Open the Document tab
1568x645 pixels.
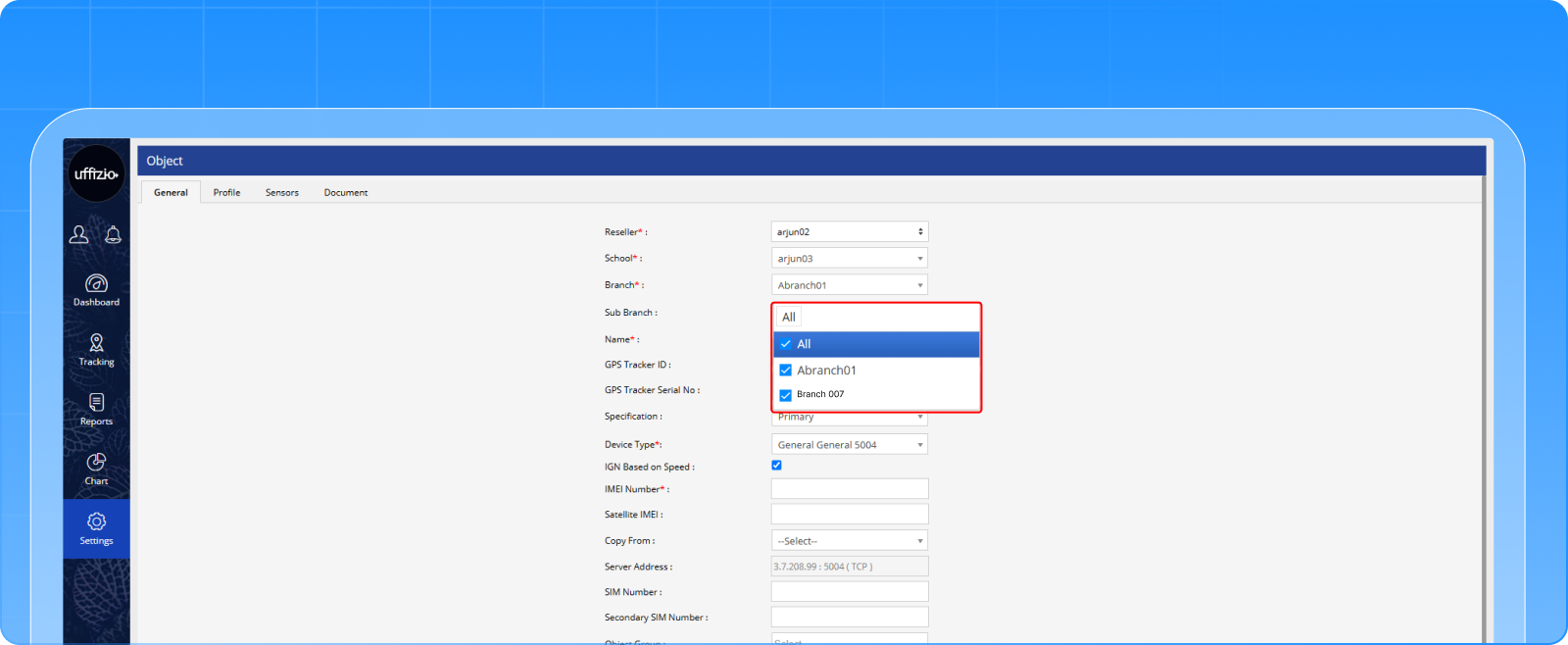[346, 193]
